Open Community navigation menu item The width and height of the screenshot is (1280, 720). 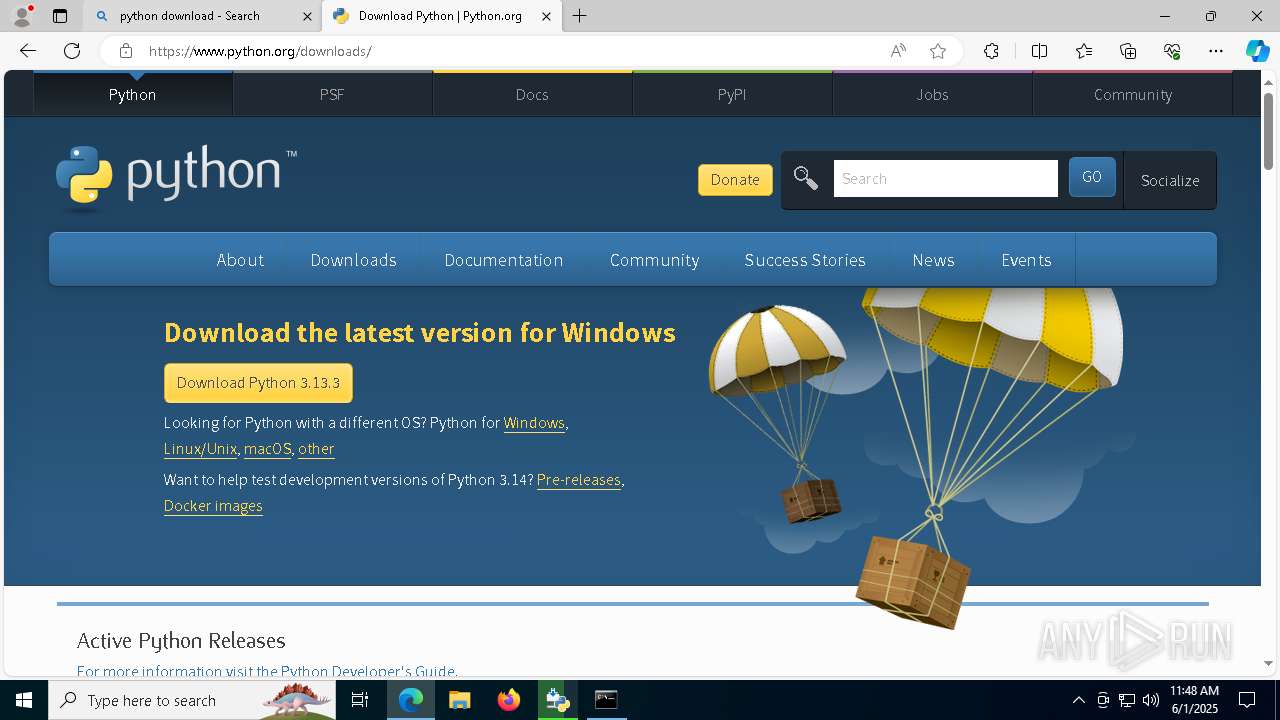(x=654, y=260)
